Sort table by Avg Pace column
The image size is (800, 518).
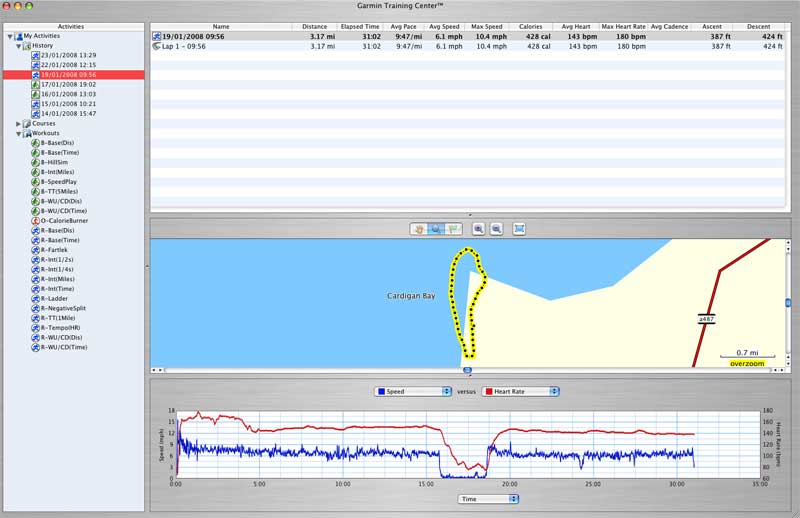tap(403, 27)
